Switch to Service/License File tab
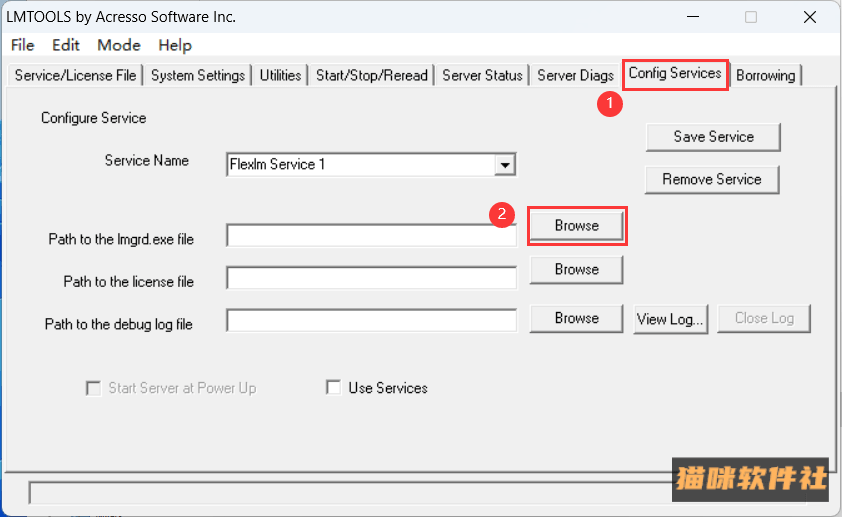This screenshot has height=517, width=842. [x=75, y=75]
